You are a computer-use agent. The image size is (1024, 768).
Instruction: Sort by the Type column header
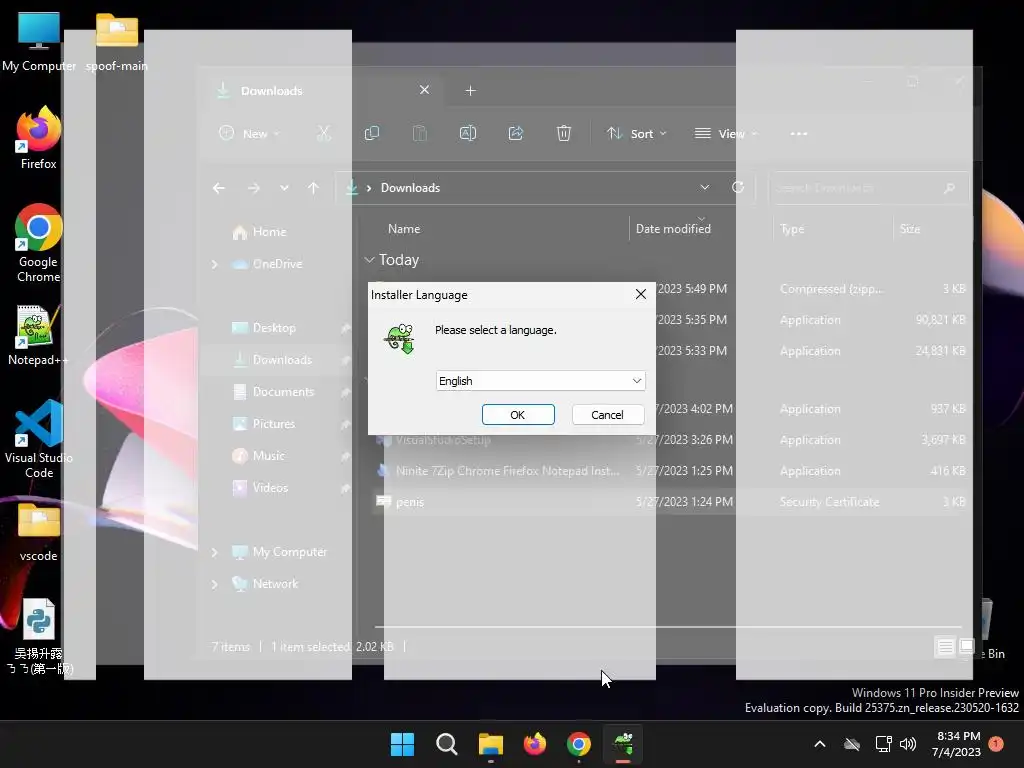pos(792,229)
